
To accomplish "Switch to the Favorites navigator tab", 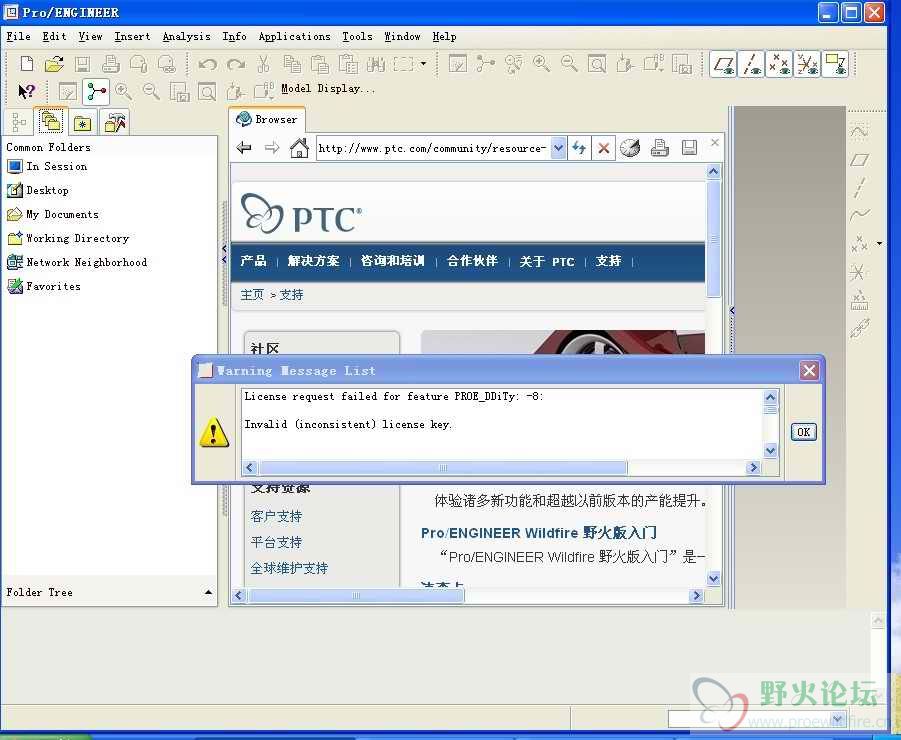I will click(83, 122).
